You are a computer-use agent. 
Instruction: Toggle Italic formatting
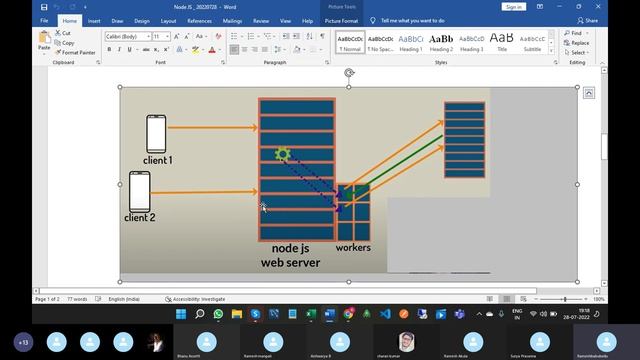click(x=119, y=50)
